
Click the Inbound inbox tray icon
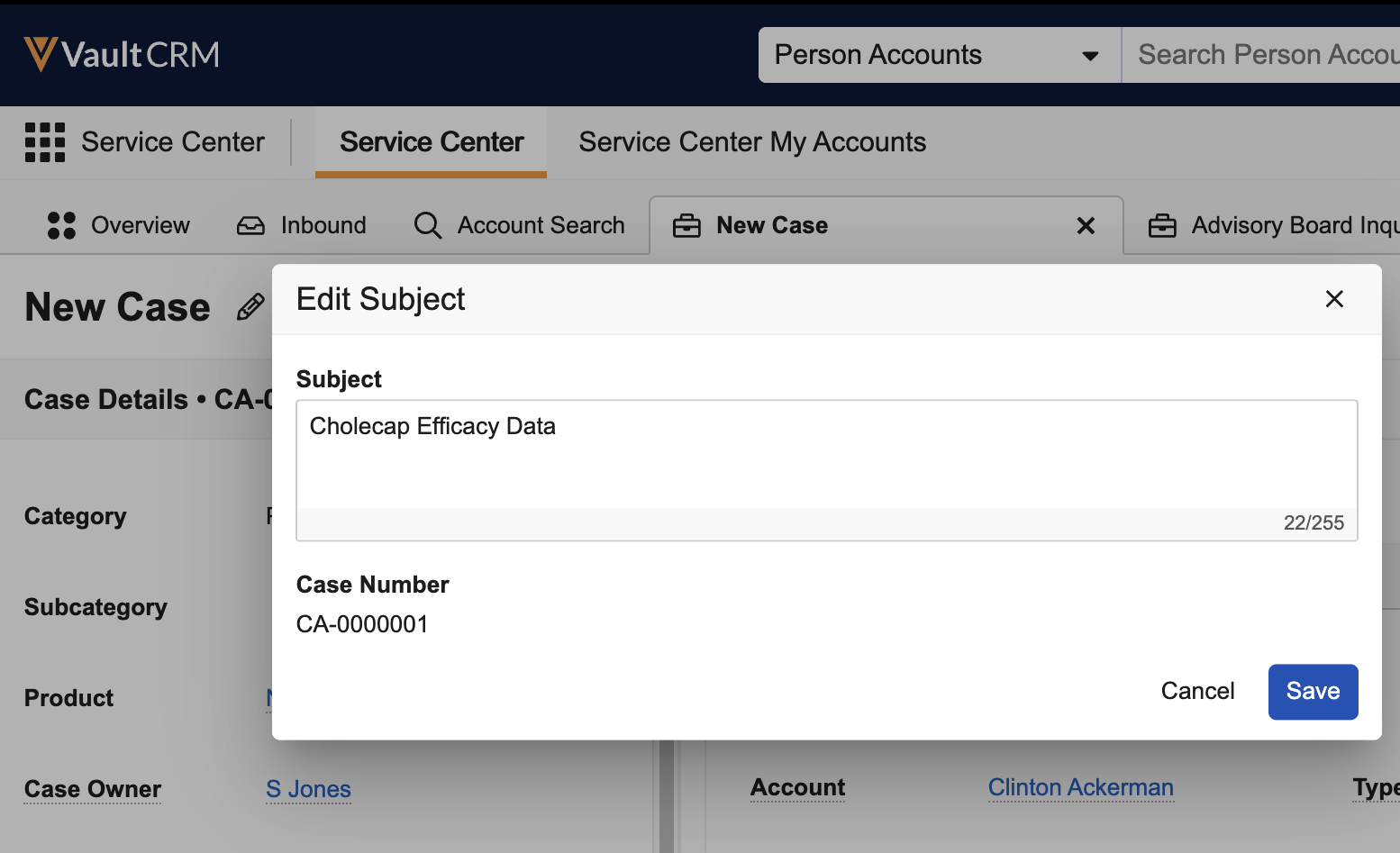pyautogui.click(x=250, y=225)
